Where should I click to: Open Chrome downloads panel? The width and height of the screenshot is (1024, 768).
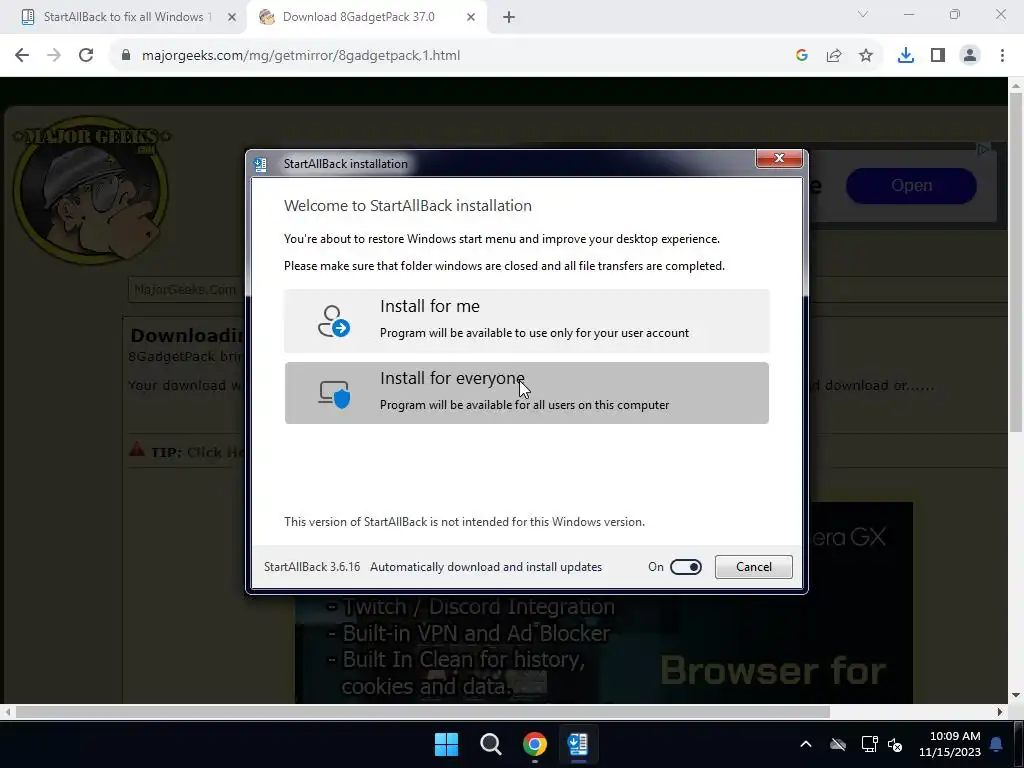(906, 56)
